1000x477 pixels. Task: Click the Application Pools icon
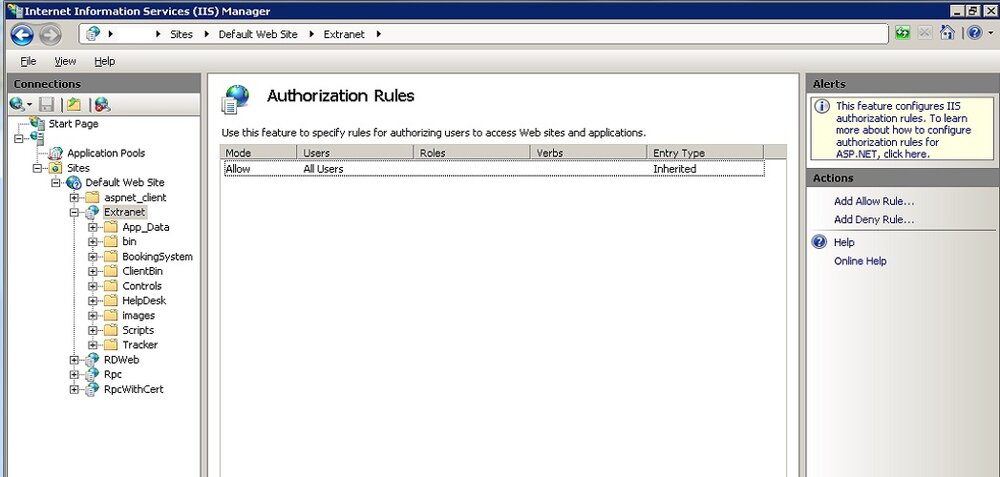(56, 153)
